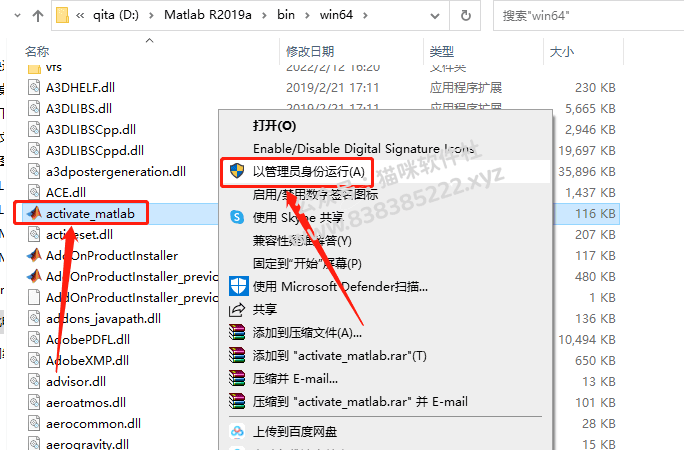The image size is (684, 450).
Task: Select the aeroatmos.dll file
Action: (86, 402)
